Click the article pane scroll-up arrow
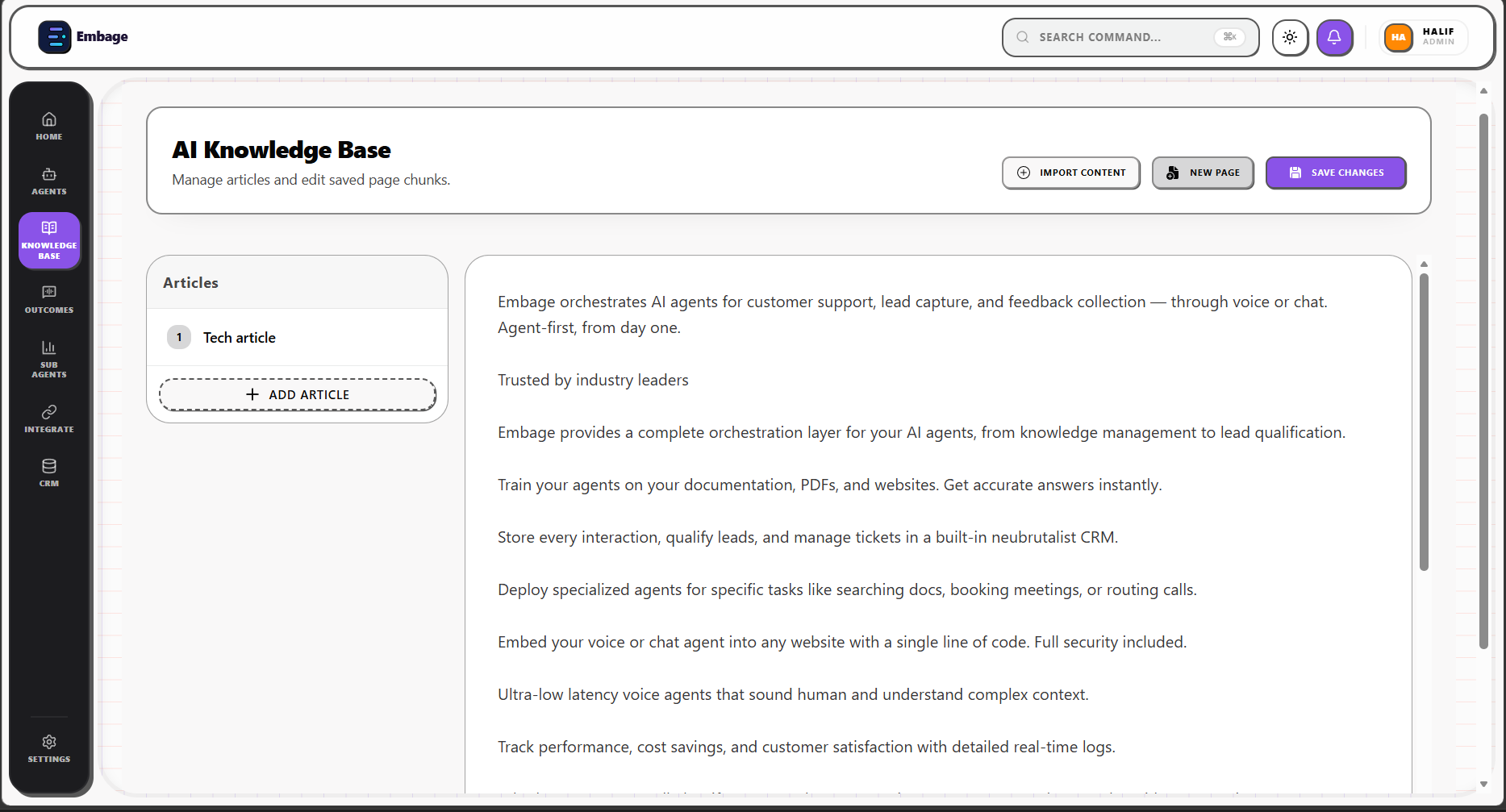The height and width of the screenshot is (812, 1506). (1424, 264)
